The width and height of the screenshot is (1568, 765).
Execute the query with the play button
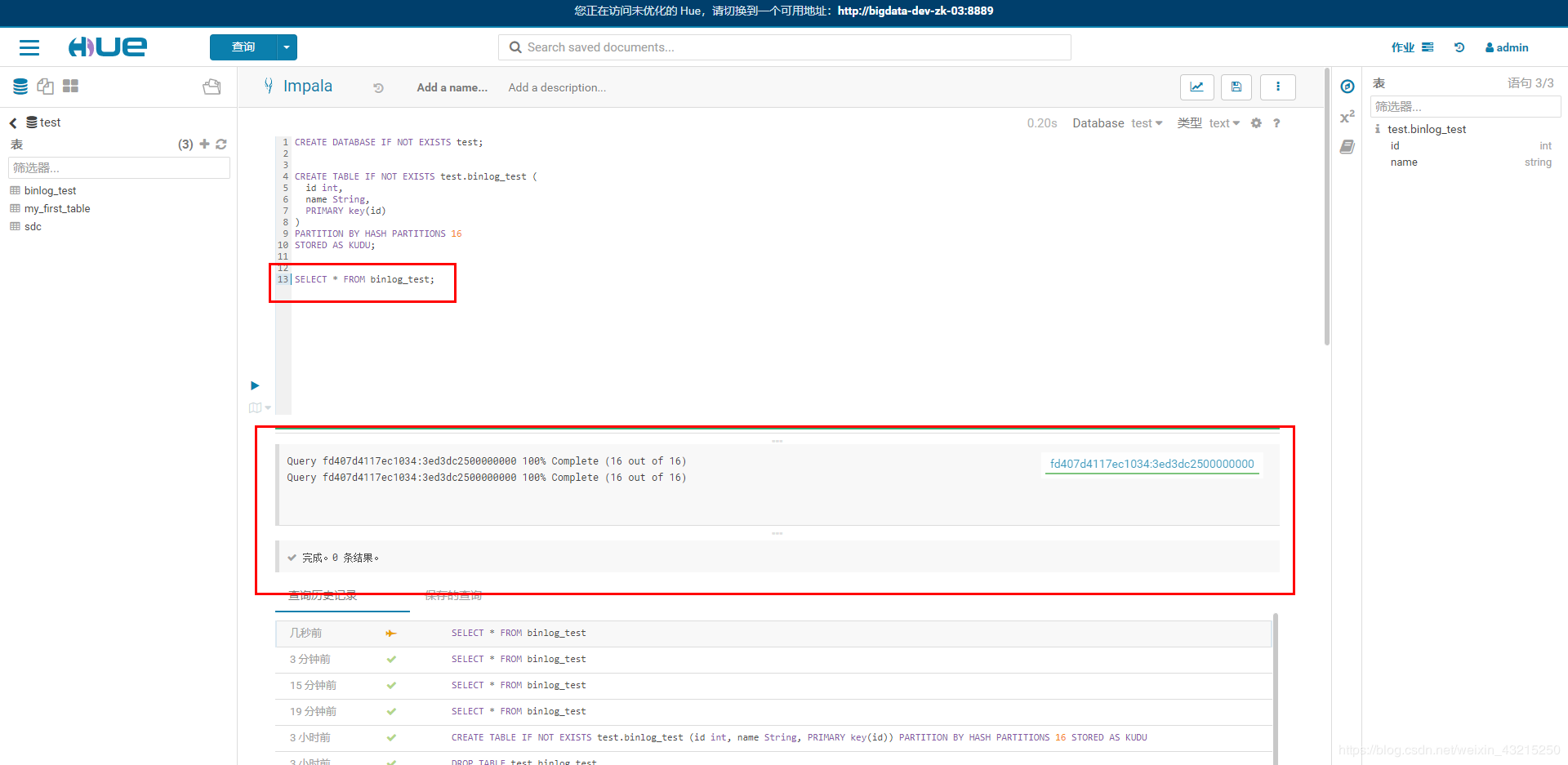[x=254, y=385]
